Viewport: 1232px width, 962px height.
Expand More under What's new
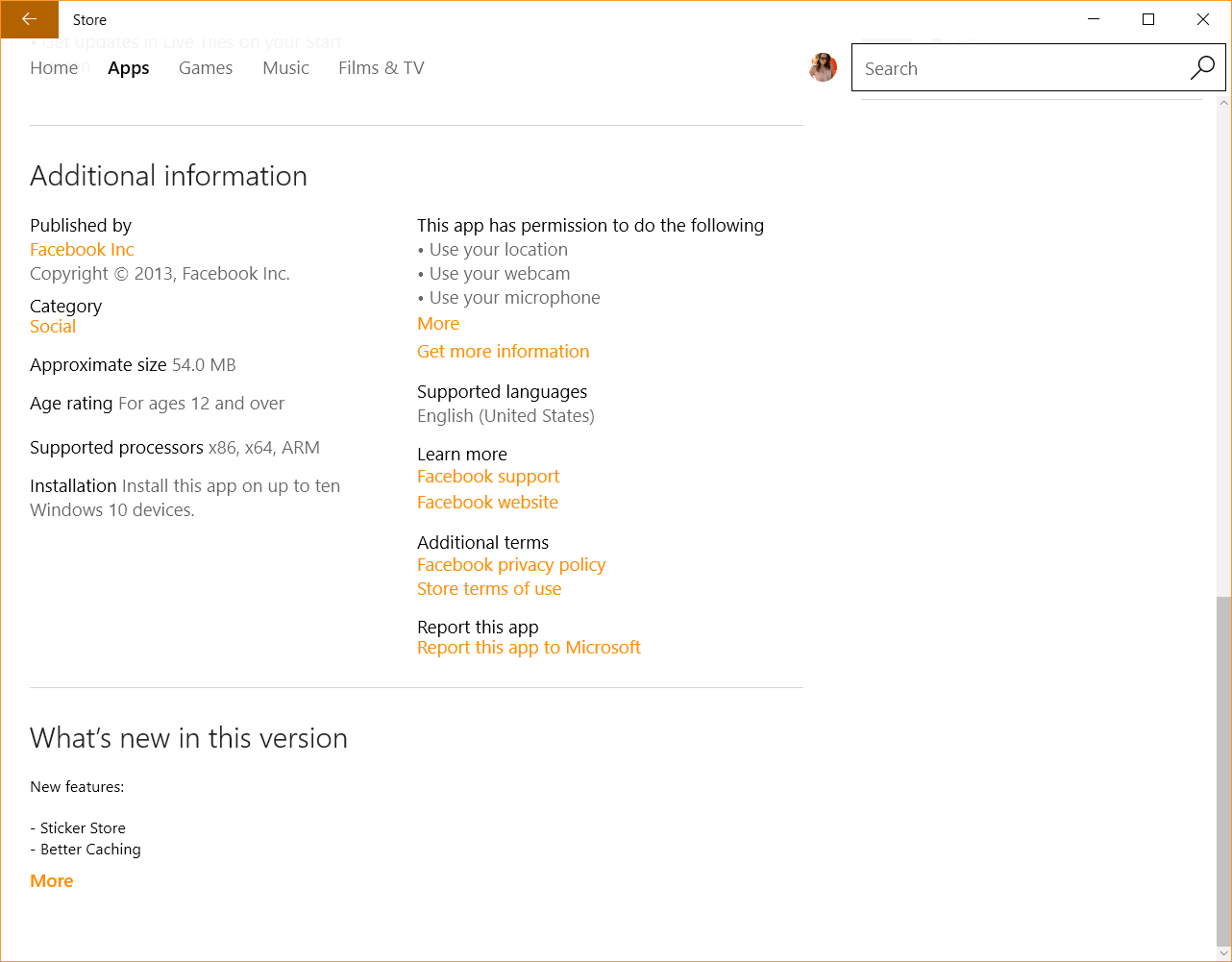52,880
